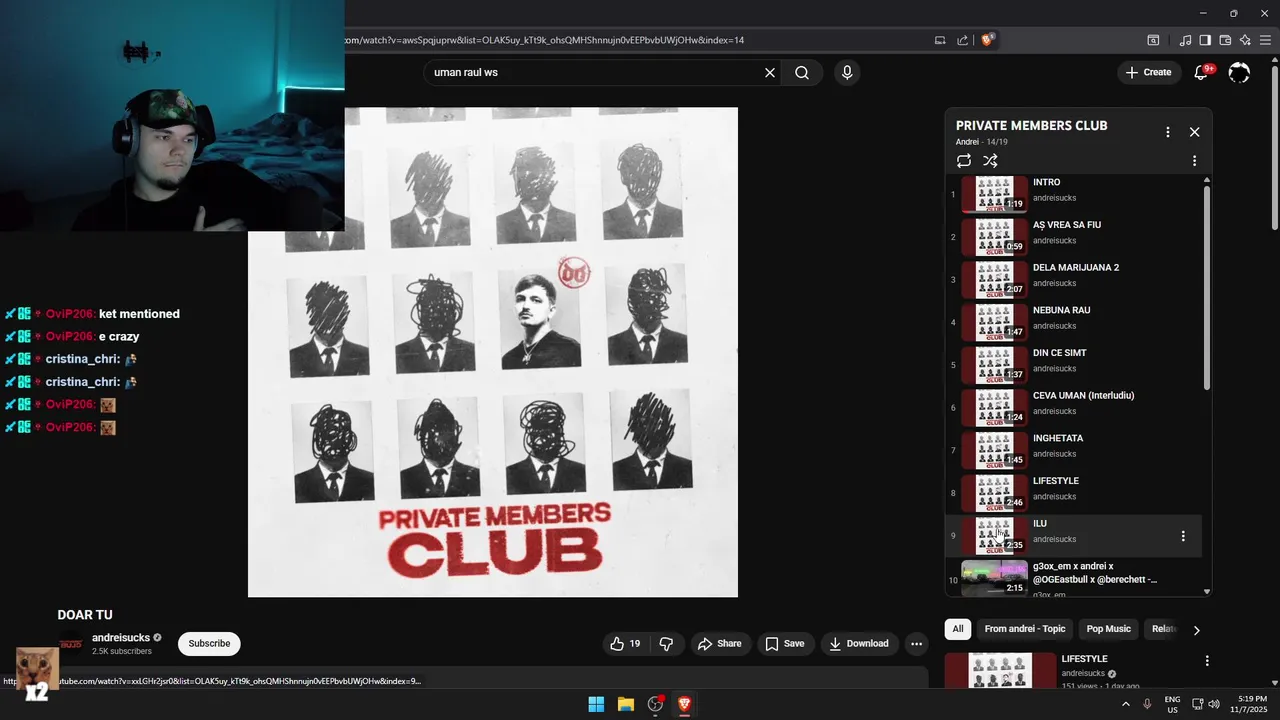Image resolution: width=1280 pixels, height=720 pixels.
Task: Play the g3ox_em x andrei collaboration video
Action: (x=1074, y=578)
